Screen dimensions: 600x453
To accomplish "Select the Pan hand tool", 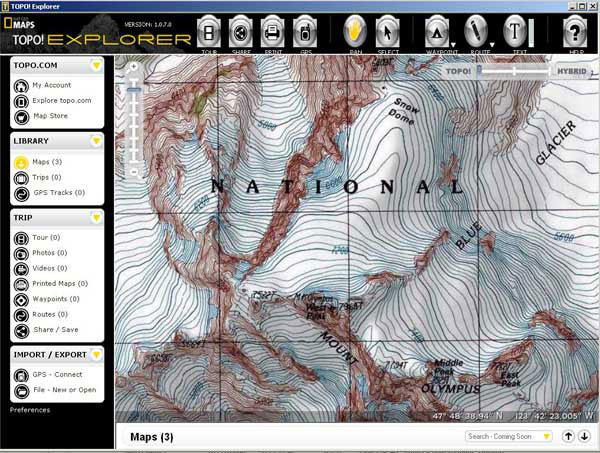I will coord(355,30).
